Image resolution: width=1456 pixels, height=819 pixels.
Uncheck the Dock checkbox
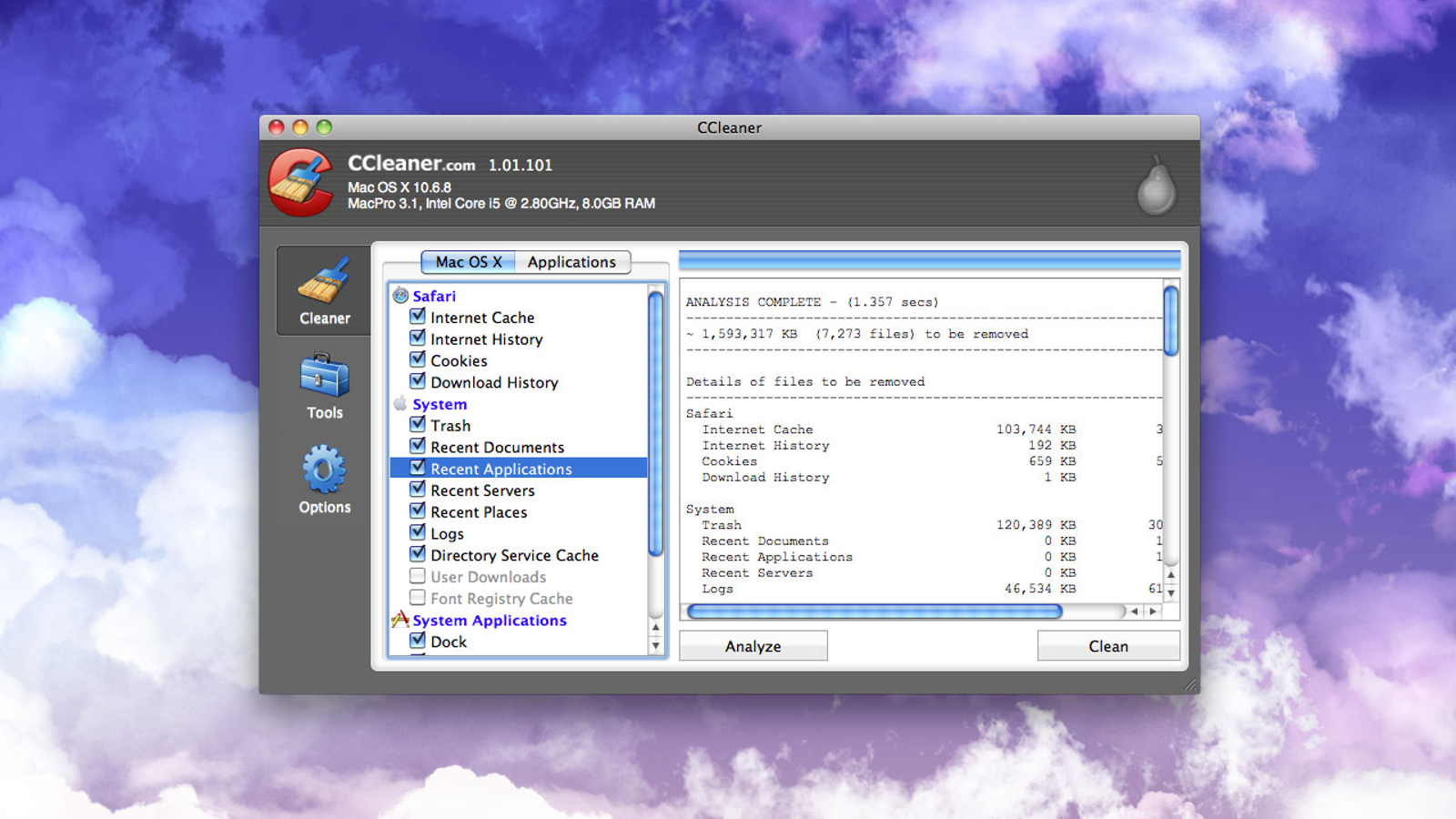[x=418, y=641]
